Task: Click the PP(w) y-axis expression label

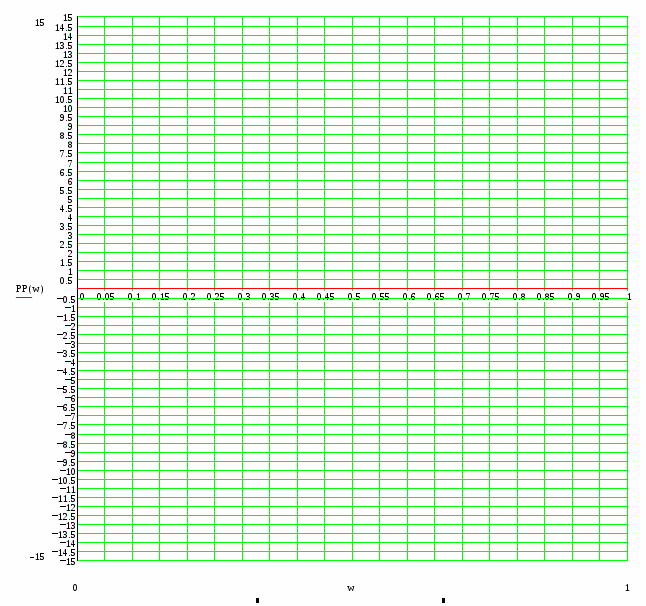Action: pos(29,289)
